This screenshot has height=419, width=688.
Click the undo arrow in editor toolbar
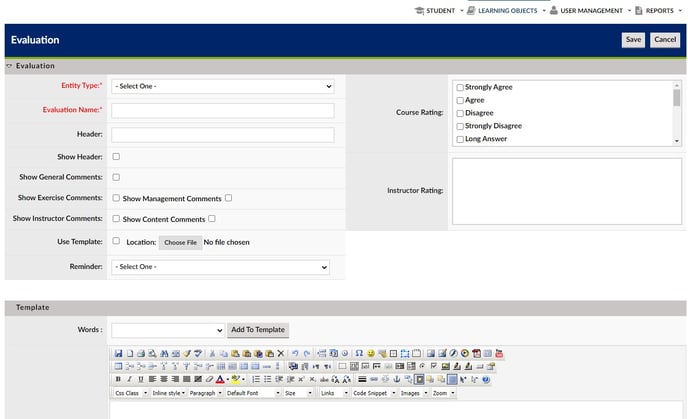(x=295, y=354)
